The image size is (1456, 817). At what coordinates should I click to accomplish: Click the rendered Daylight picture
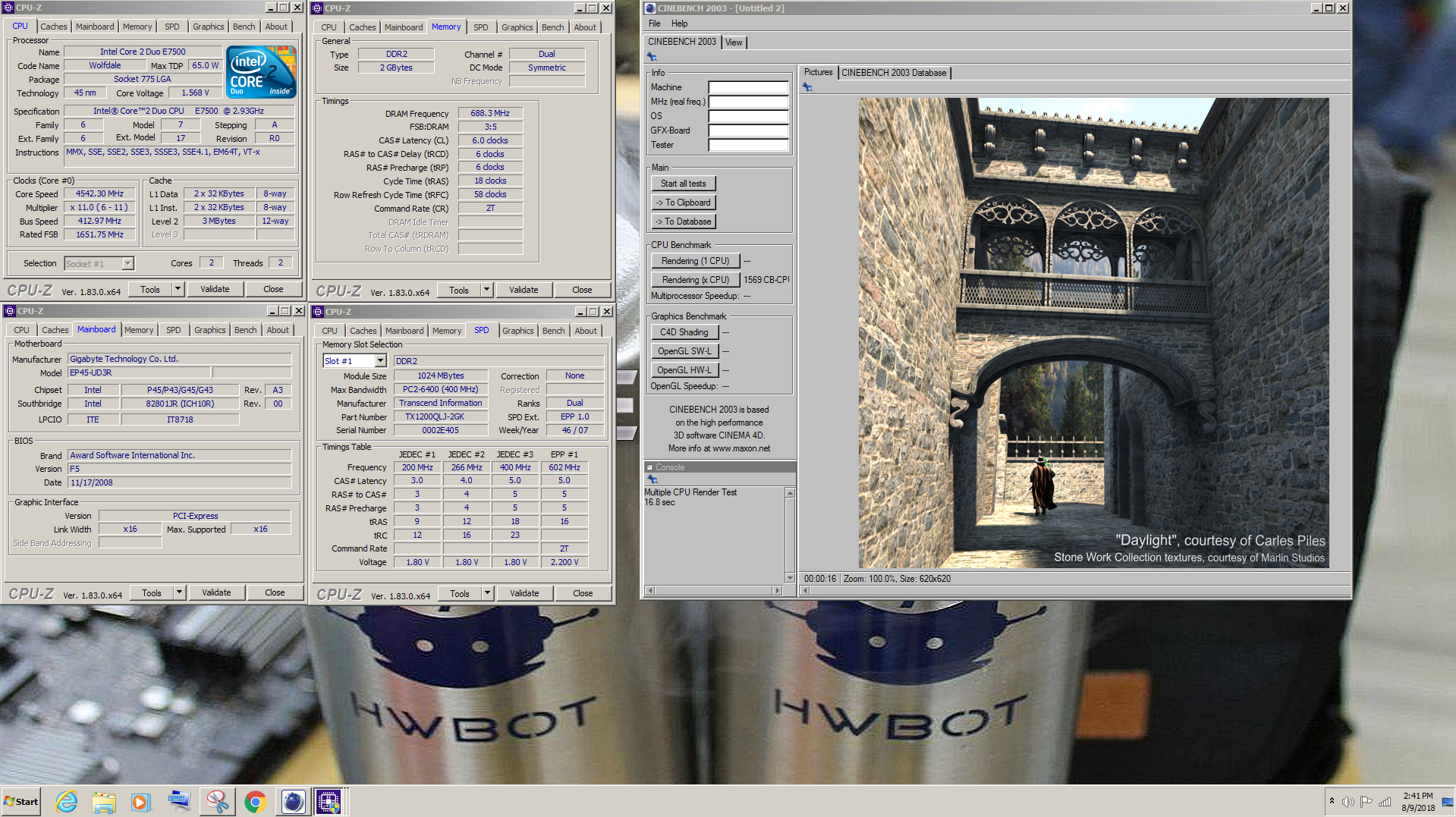pyautogui.click(x=1093, y=333)
